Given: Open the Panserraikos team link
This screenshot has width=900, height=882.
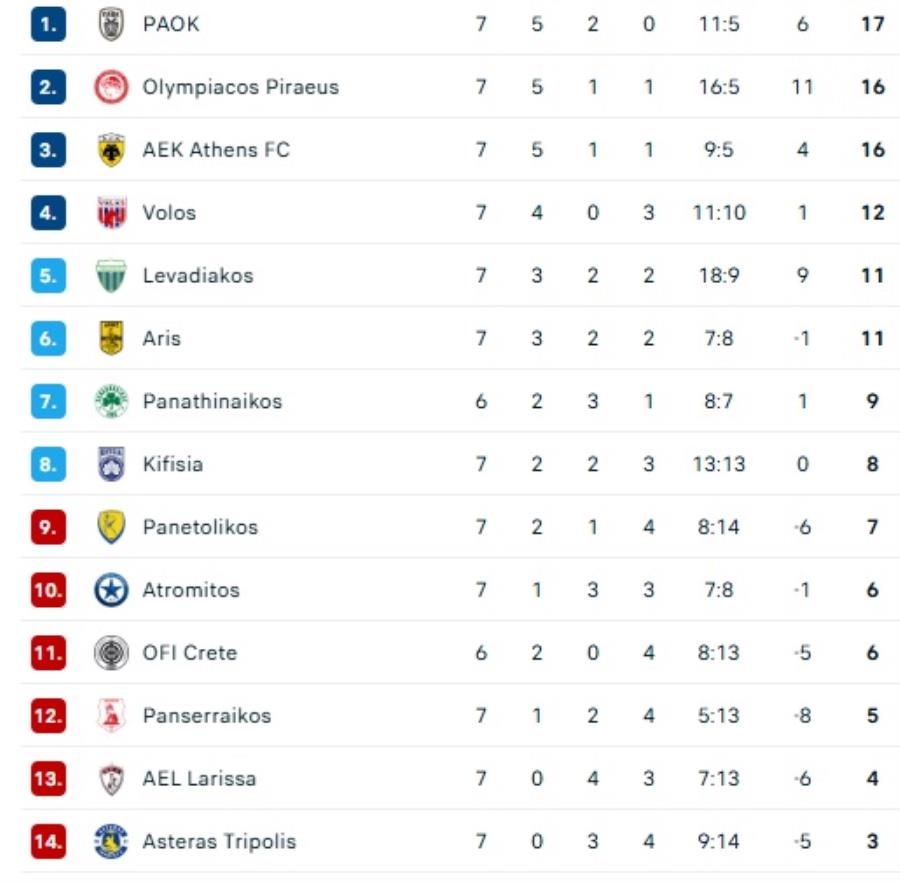Looking at the screenshot, I should 206,716.
